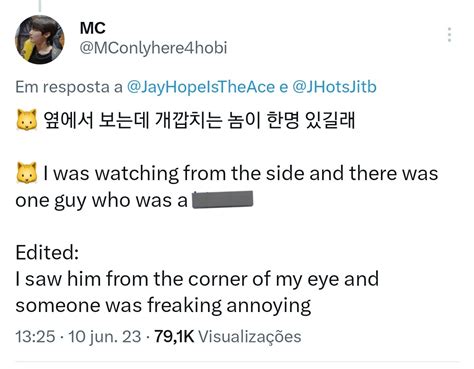Click the '10 jun. 23' date
Image resolution: width=474 pixels, height=369 pixels.
[105, 336]
